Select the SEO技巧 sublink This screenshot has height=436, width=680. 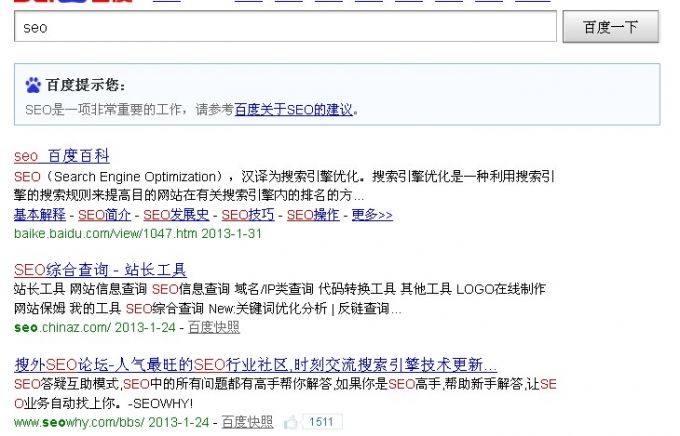click(x=247, y=215)
